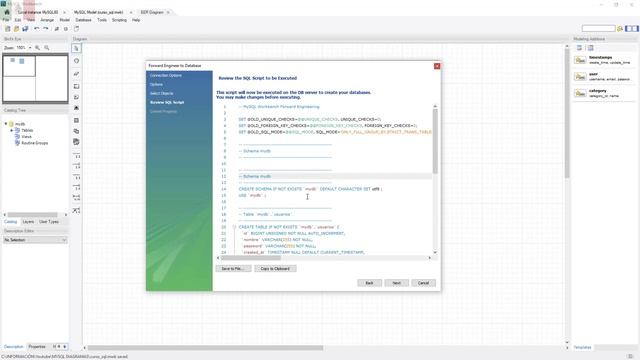Open the Arrange menu
Viewport: 640px width, 360px height.
click(47, 20)
